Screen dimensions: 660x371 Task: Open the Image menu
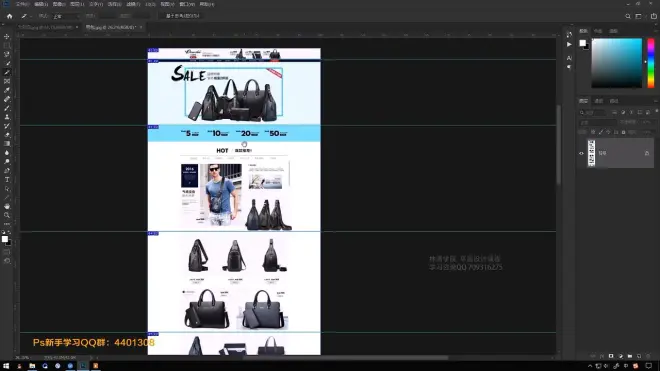click(59, 4)
